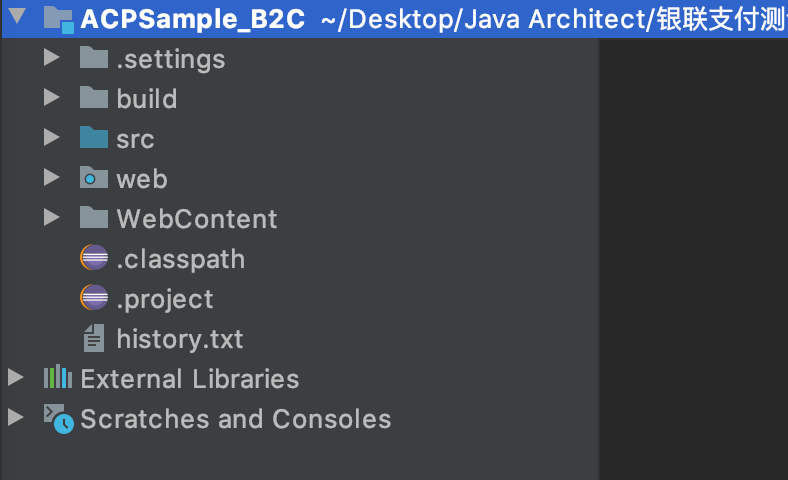
Task: Click the Eclipse icon beside .classpath
Action: [94, 258]
